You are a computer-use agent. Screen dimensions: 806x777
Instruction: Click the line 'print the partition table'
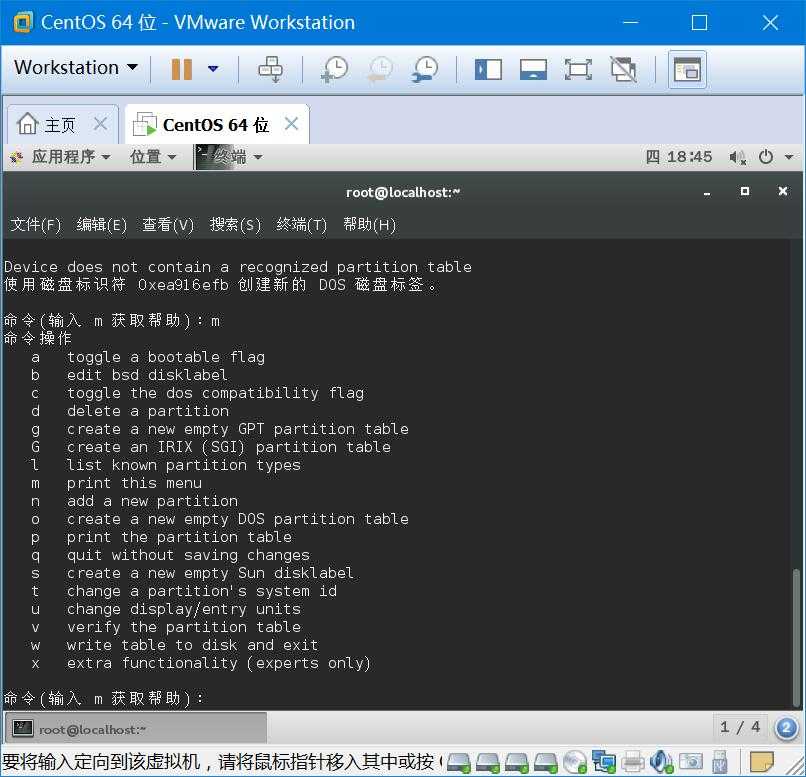click(x=179, y=537)
